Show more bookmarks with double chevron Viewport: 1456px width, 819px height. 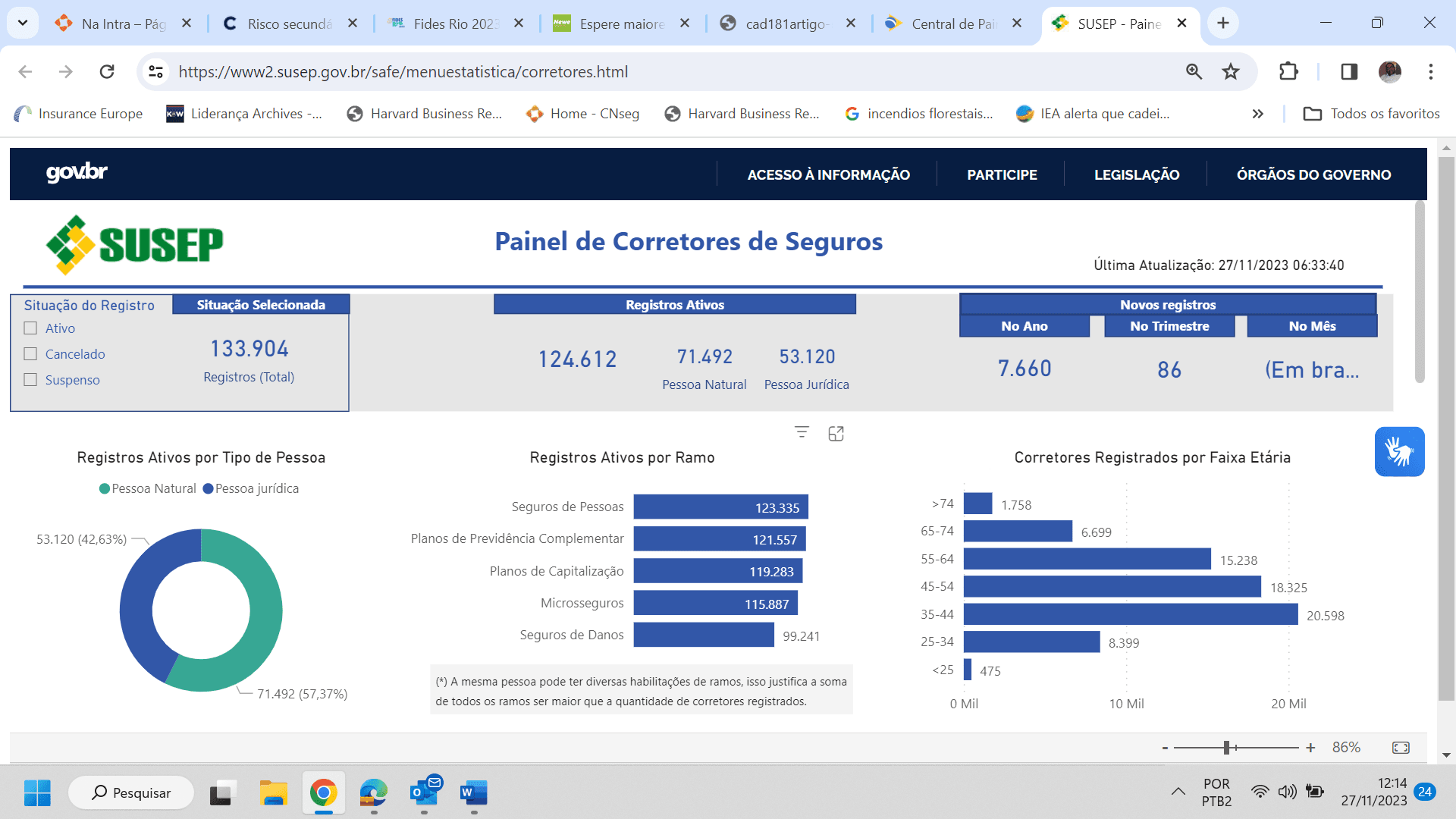click(1257, 114)
